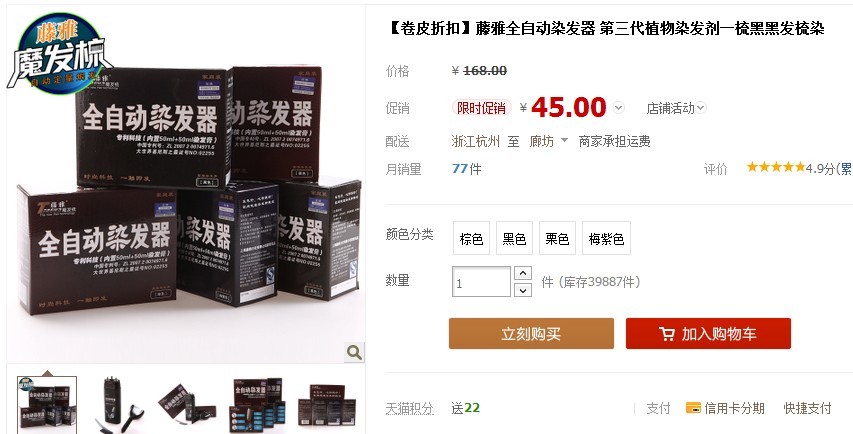The height and width of the screenshot is (434, 853).
Task: Open the 店铺活动 dropdown
Action: pos(676,108)
